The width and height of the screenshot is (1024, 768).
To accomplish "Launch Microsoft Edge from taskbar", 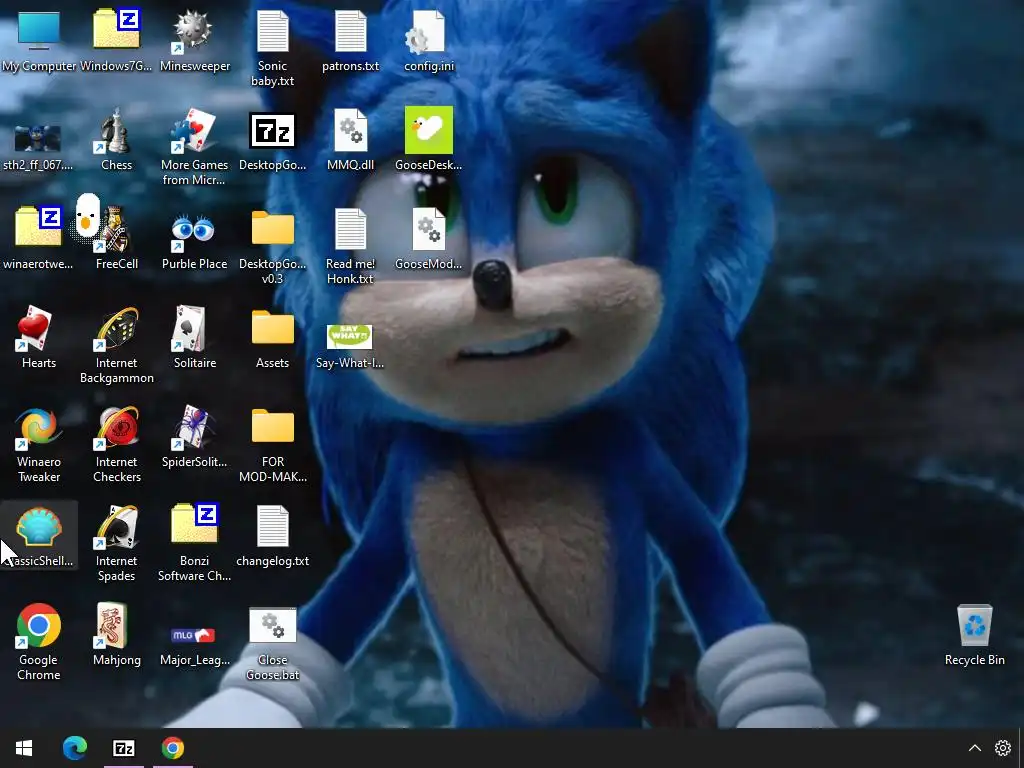I will (74, 748).
